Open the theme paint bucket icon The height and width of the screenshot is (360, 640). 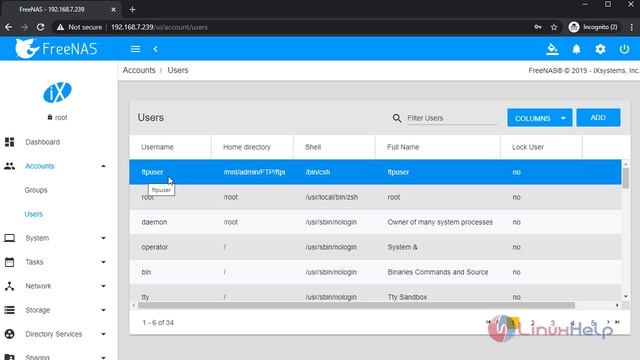click(x=552, y=49)
